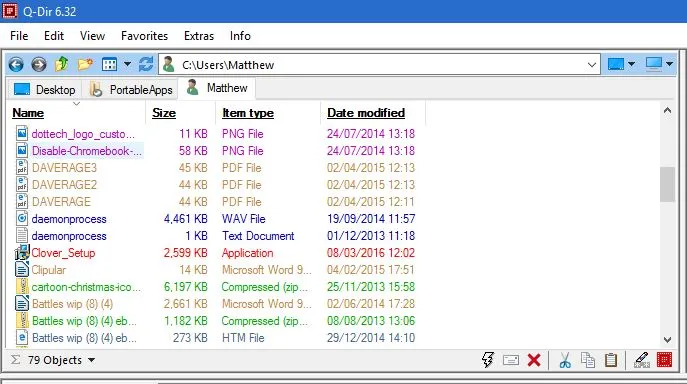The width and height of the screenshot is (687, 384).
Task: Select the DAVERAGE2 PDF file
Action: (64, 185)
